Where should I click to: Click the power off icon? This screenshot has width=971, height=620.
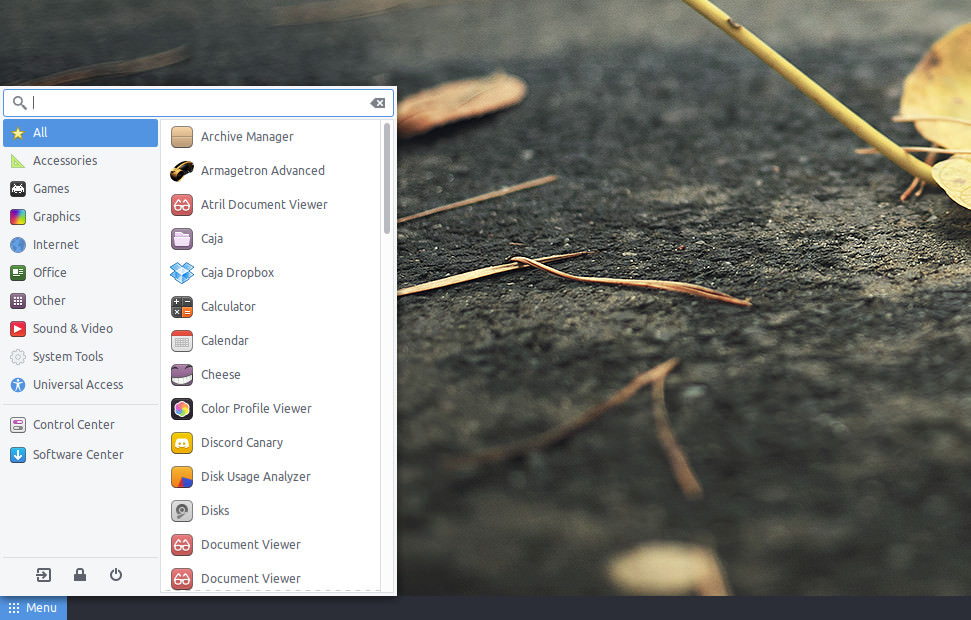116,575
